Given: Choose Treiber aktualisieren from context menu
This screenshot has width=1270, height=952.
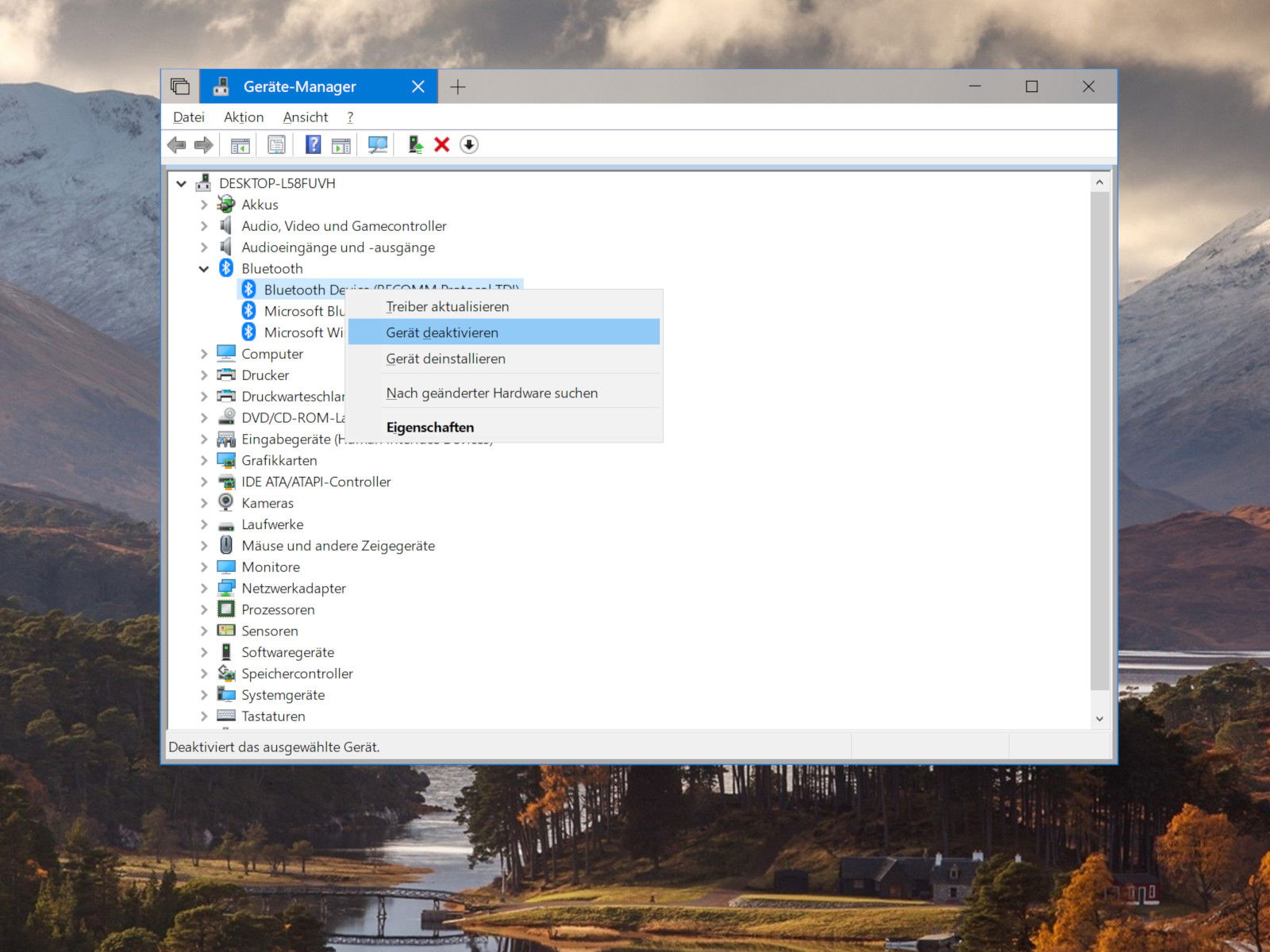Looking at the screenshot, I should [x=504, y=306].
